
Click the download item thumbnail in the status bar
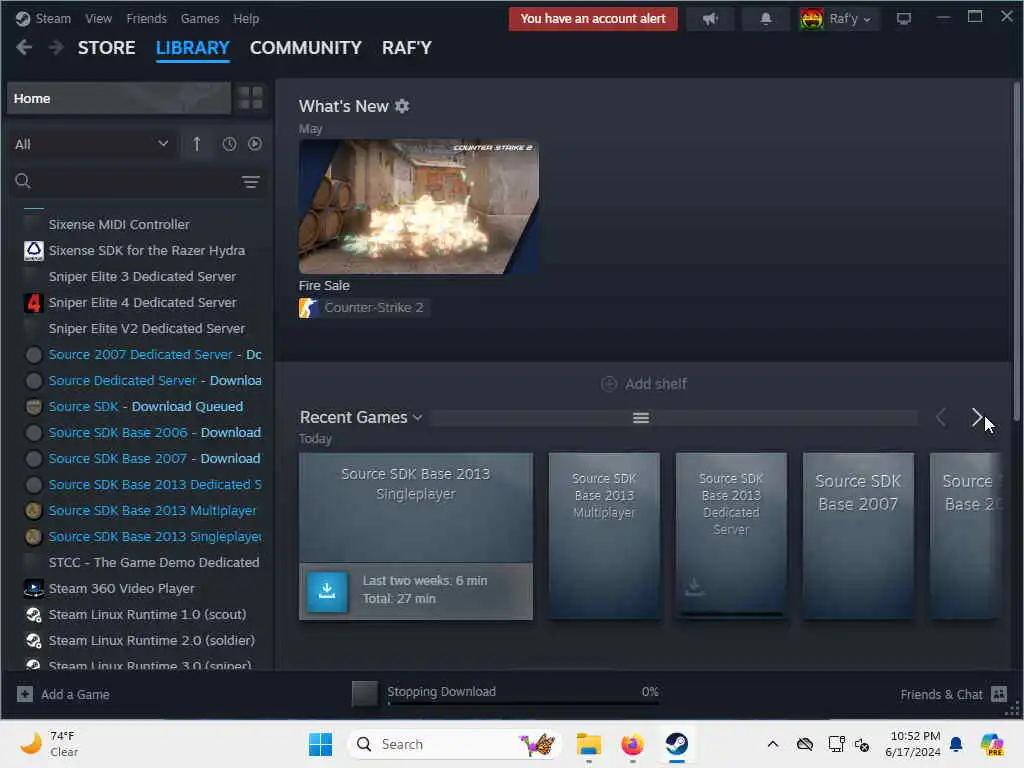click(x=364, y=694)
